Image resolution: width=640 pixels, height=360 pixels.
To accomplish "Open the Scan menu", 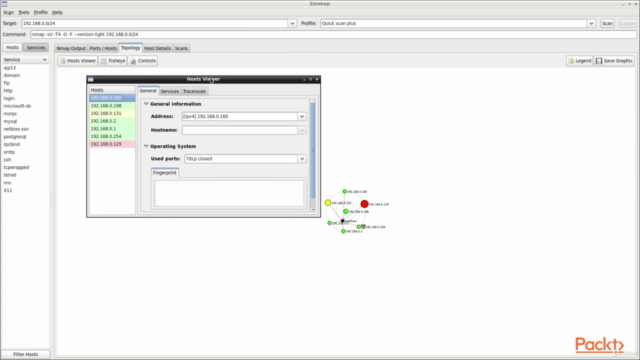I will [8, 12].
